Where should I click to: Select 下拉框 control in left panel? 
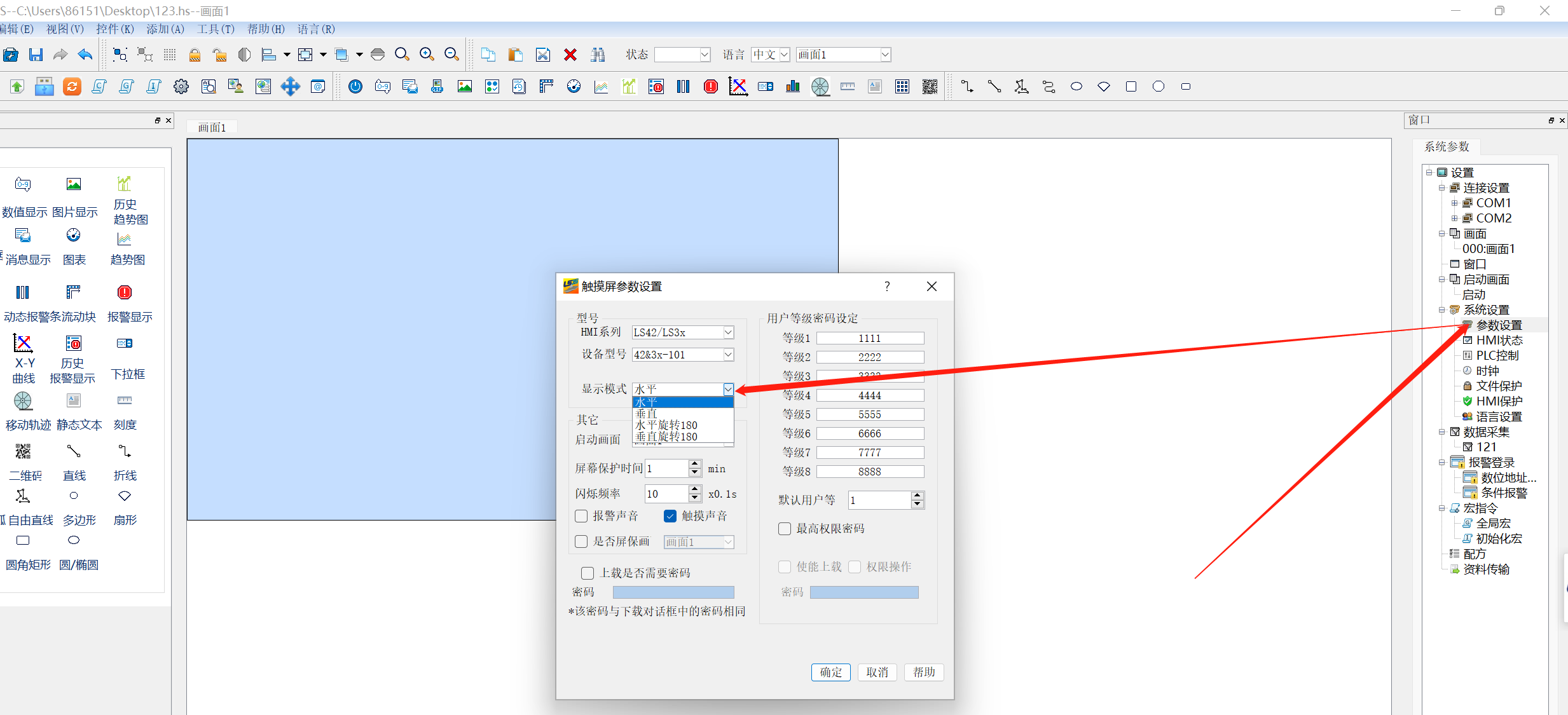(x=127, y=359)
